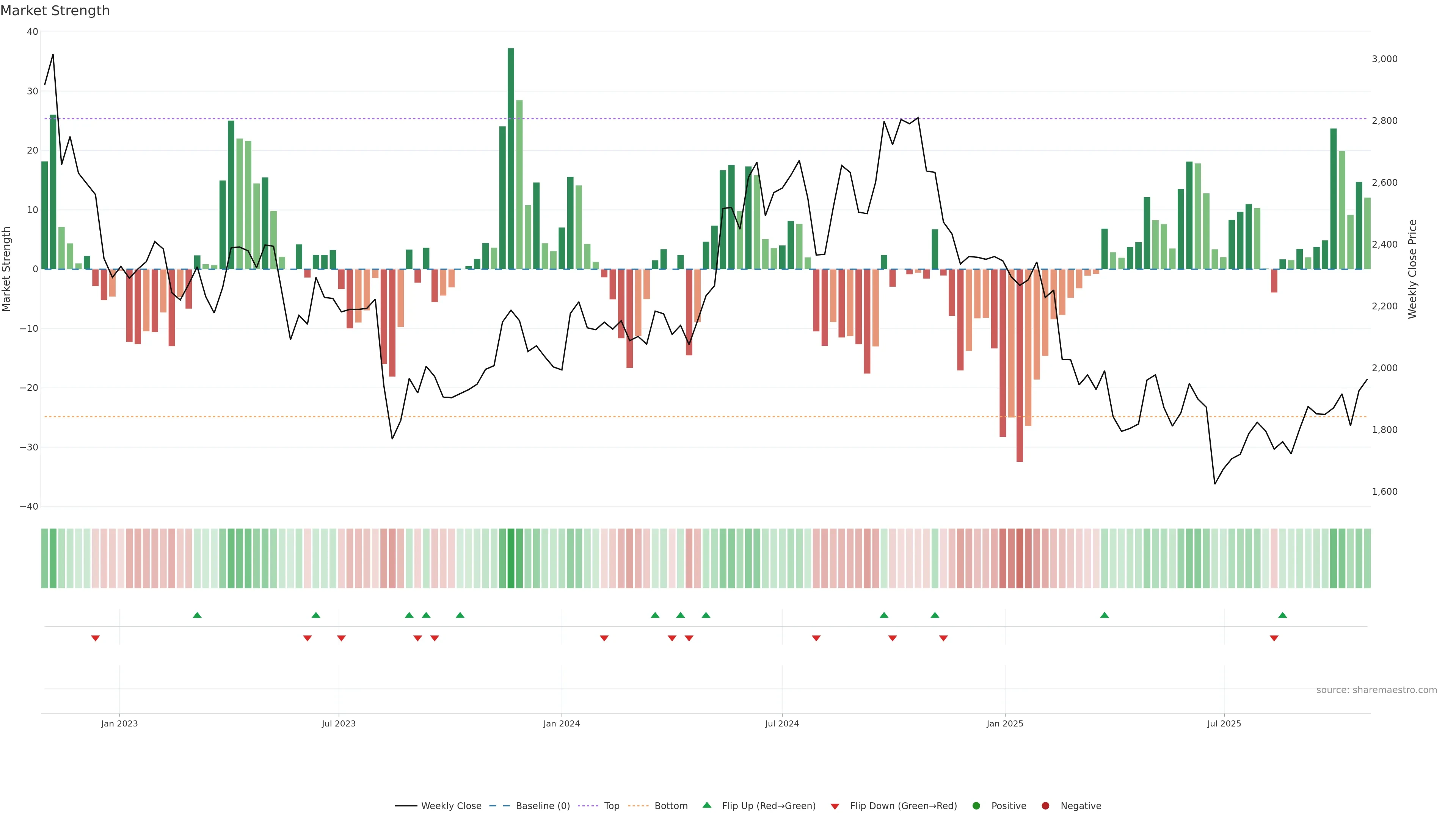Click the last green flip-up marker on right
This screenshot has height=819, width=1456.
click(1282, 615)
